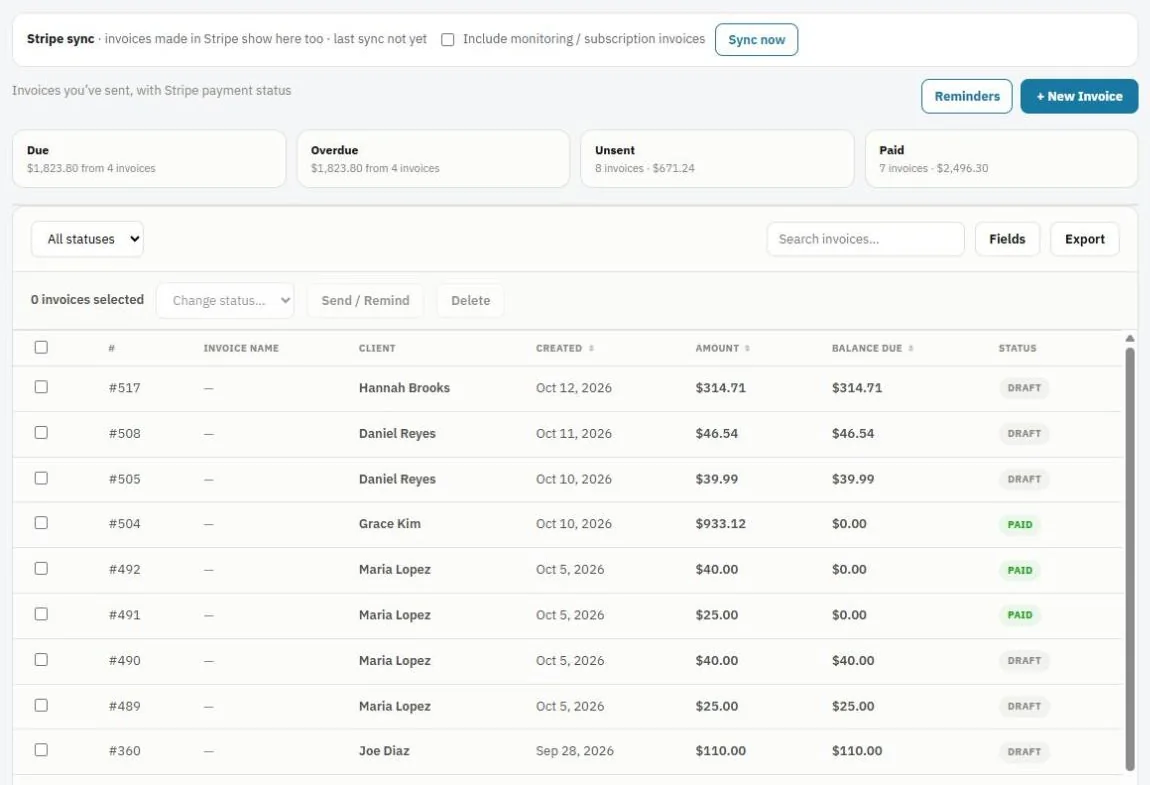The image size is (1150, 785).
Task: Select invoice #491 checkbox
Action: coord(41,613)
